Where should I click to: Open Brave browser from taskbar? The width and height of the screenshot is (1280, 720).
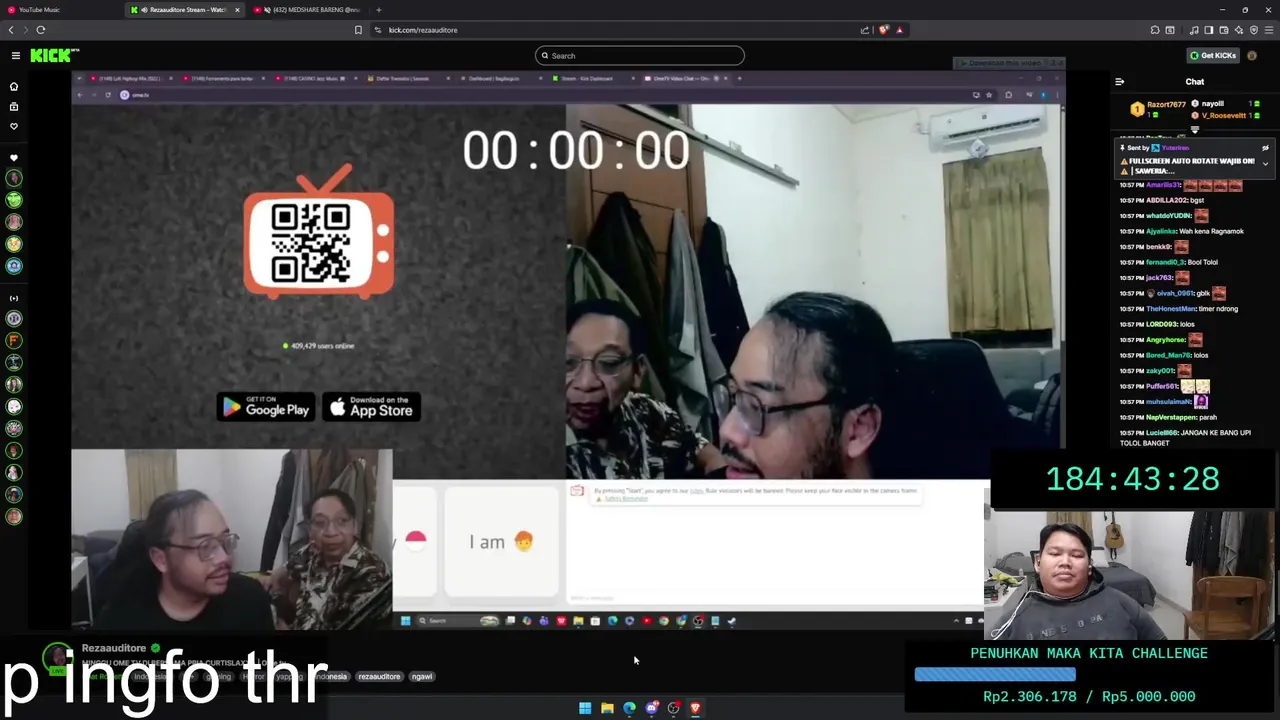pyautogui.click(x=695, y=708)
